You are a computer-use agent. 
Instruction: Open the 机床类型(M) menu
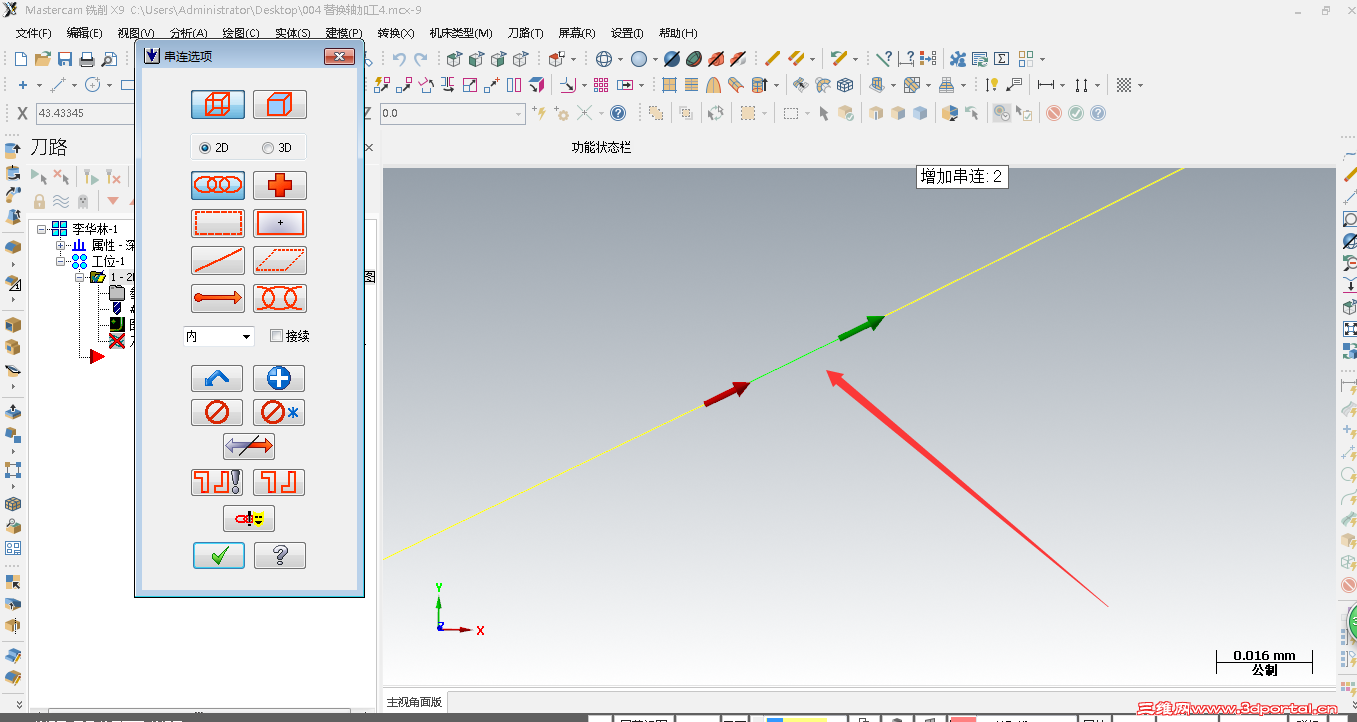click(461, 33)
